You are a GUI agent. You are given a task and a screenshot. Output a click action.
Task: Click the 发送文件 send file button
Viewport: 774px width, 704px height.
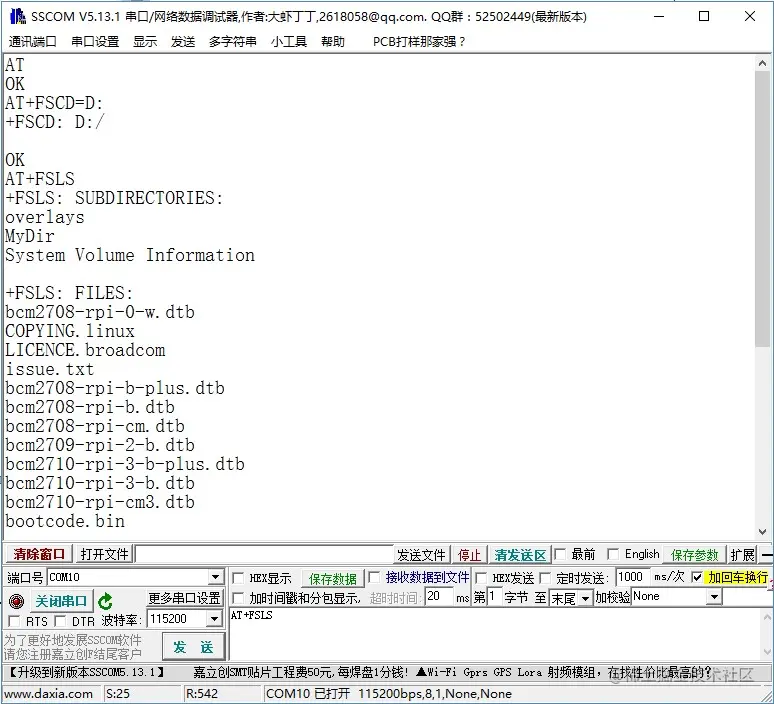coord(421,555)
